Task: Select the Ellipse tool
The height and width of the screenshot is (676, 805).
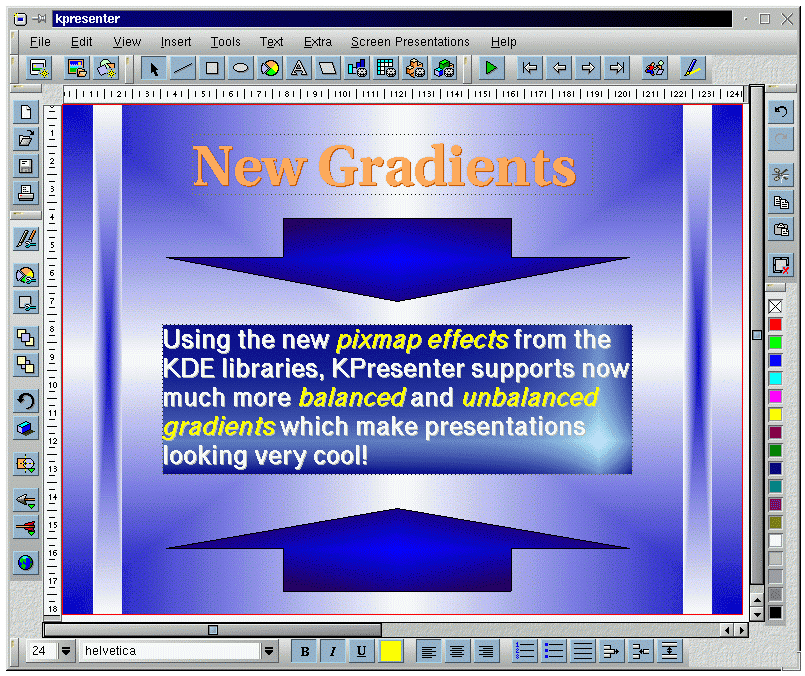Action: pos(240,68)
